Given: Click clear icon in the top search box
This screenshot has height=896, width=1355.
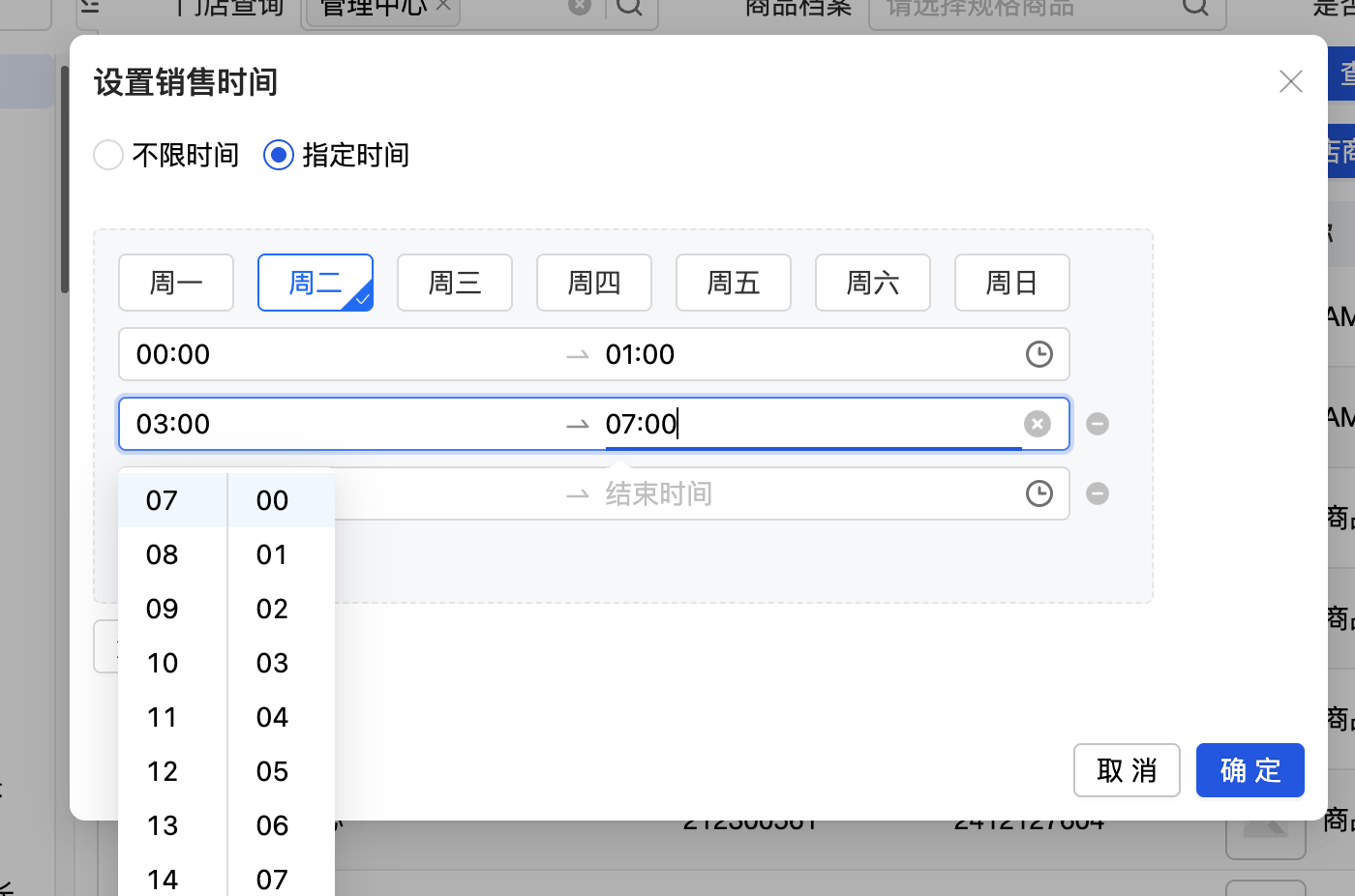Looking at the screenshot, I should coord(579,7).
